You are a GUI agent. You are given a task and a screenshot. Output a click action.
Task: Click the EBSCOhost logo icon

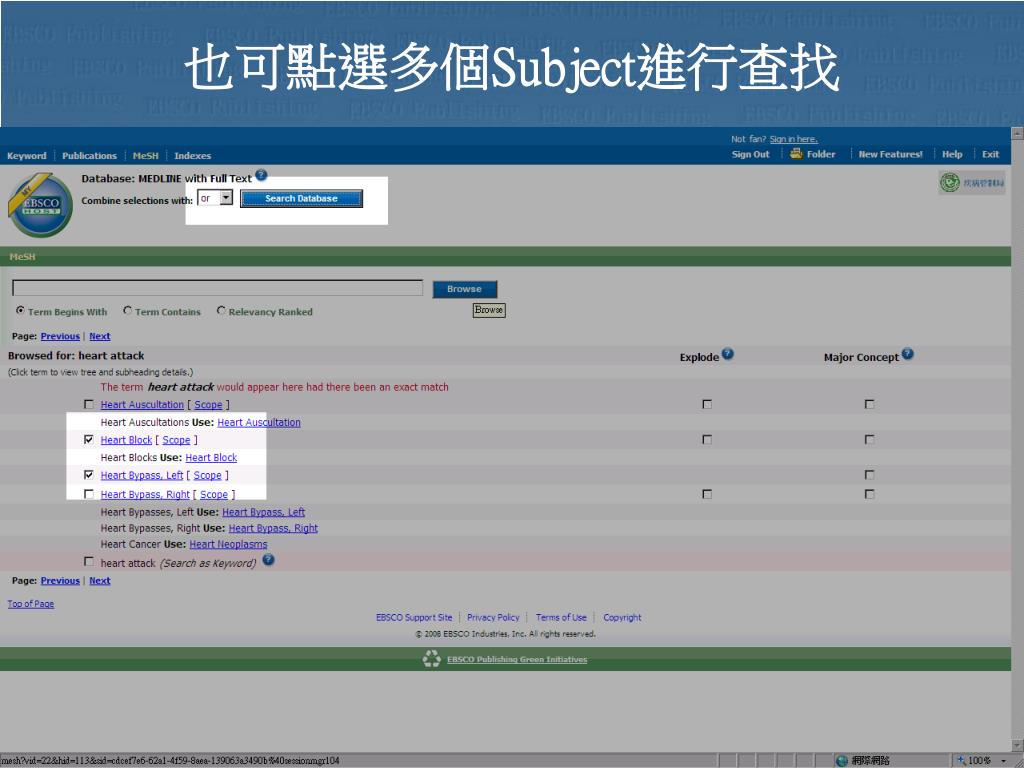click(x=40, y=204)
